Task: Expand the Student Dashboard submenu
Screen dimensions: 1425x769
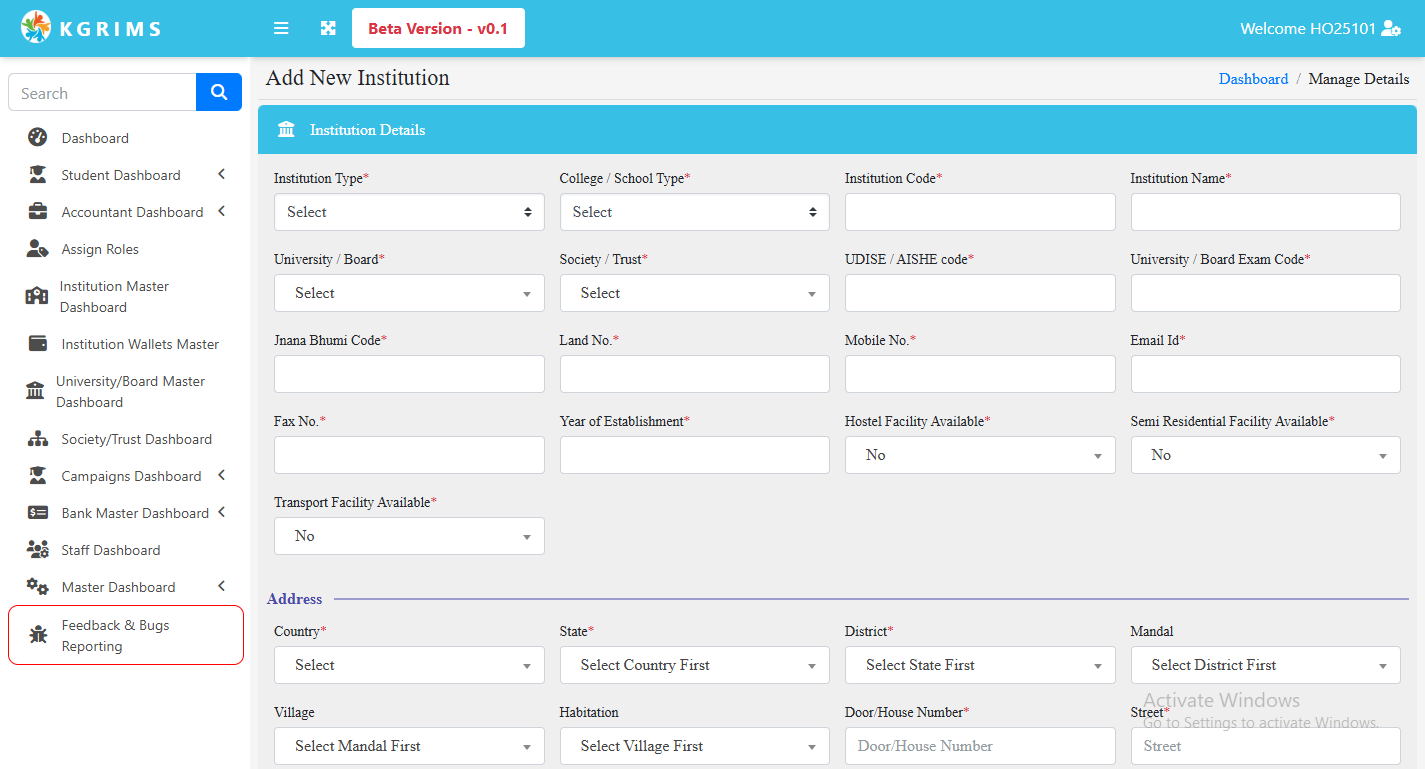Action: pos(221,175)
